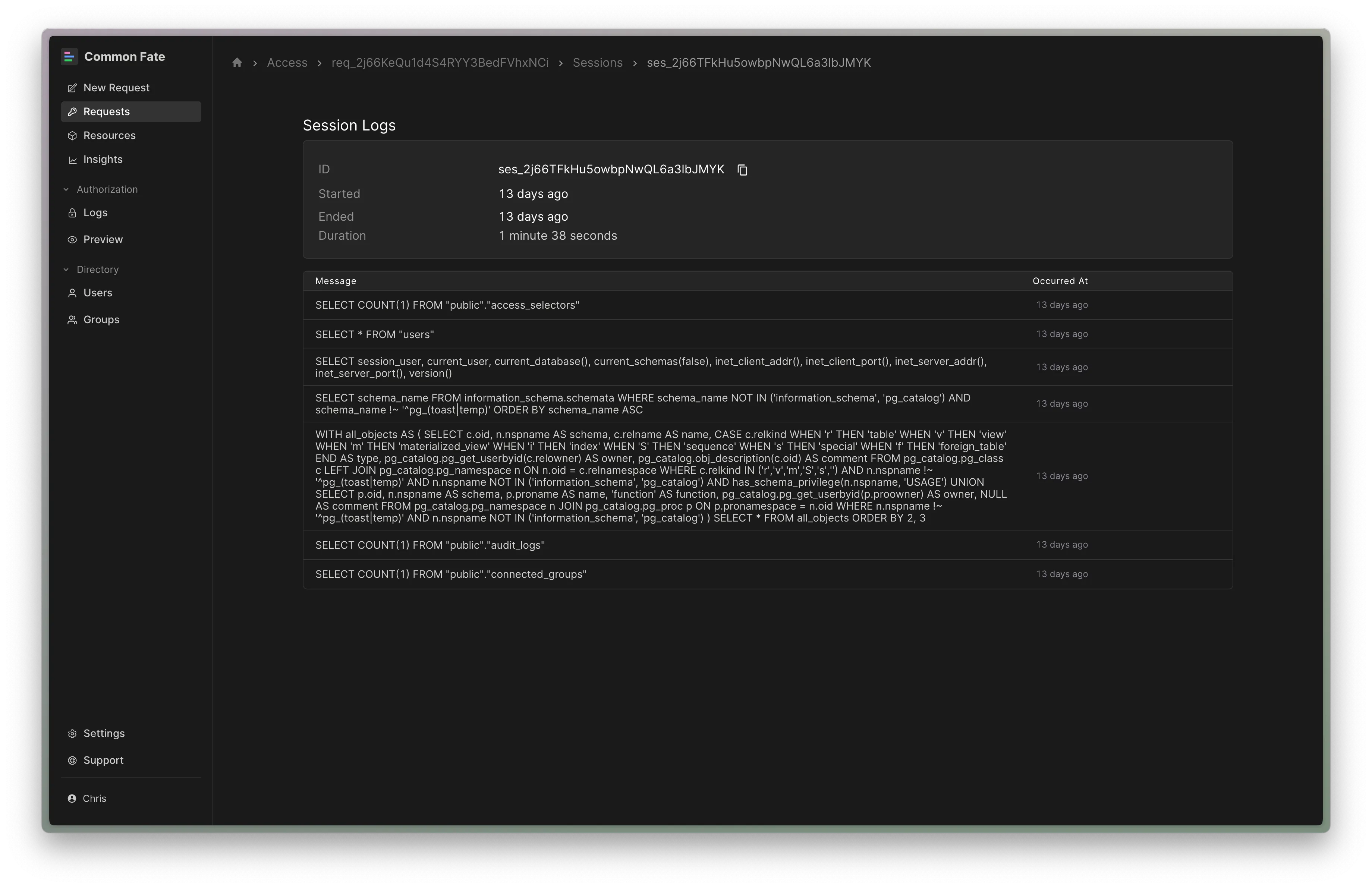Open Sessions breadcrumb link
The width and height of the screenshot is (1372, 888).
[x=597, y=63]
